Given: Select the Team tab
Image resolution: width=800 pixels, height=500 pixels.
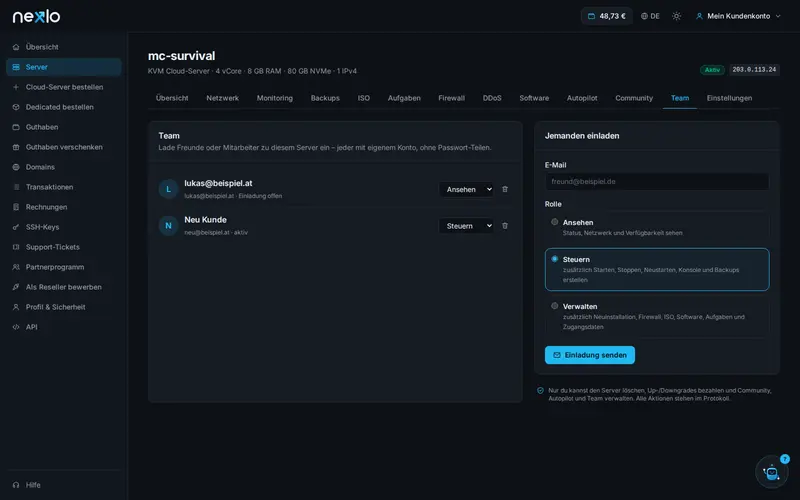Looking at the screenshot, I should 680,98.
